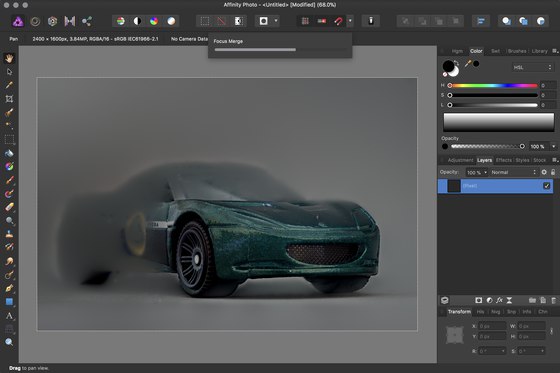
Task: Select the Move tool arrow
Action: pyautogui.click(x=9, y=72)
